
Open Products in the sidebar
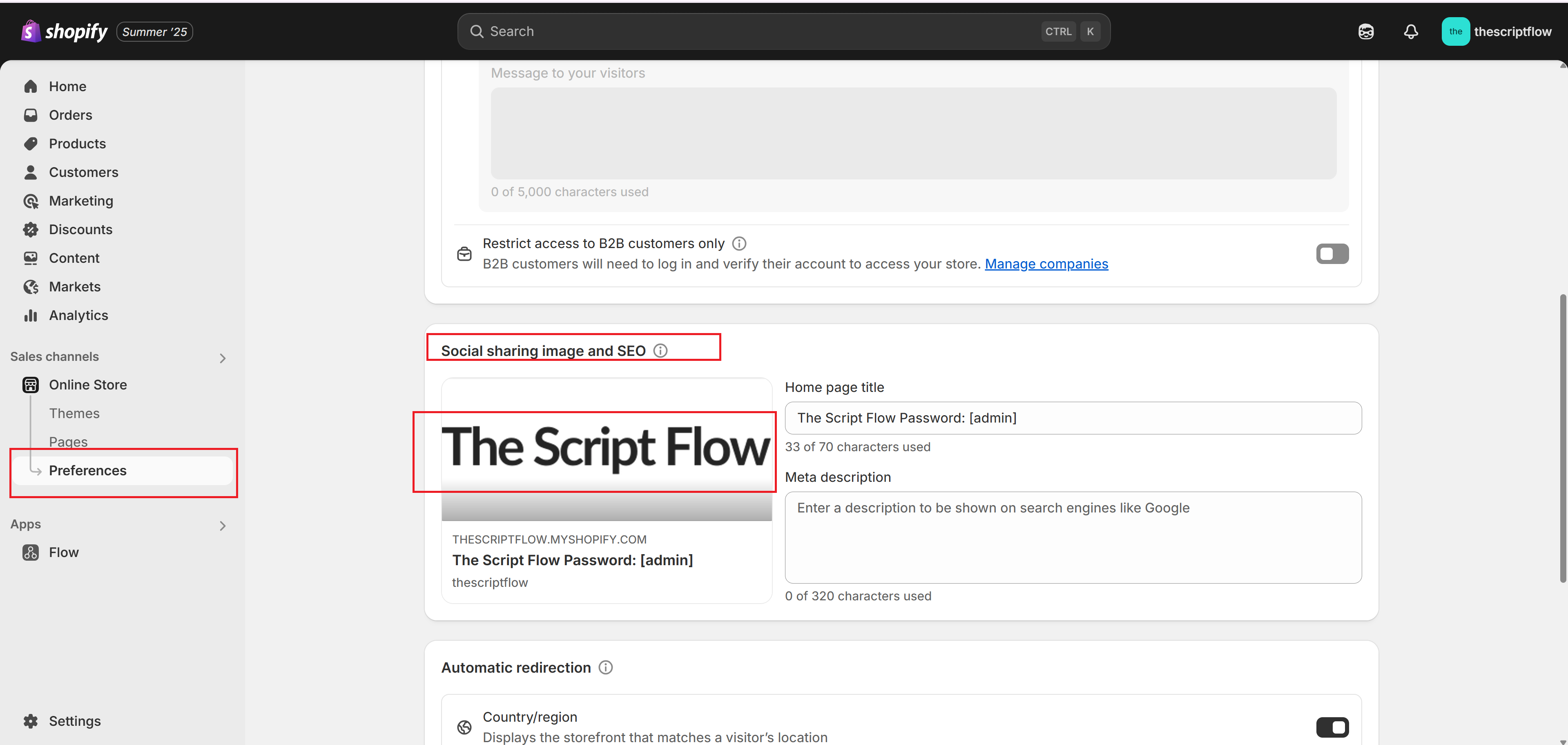point(77,144)
